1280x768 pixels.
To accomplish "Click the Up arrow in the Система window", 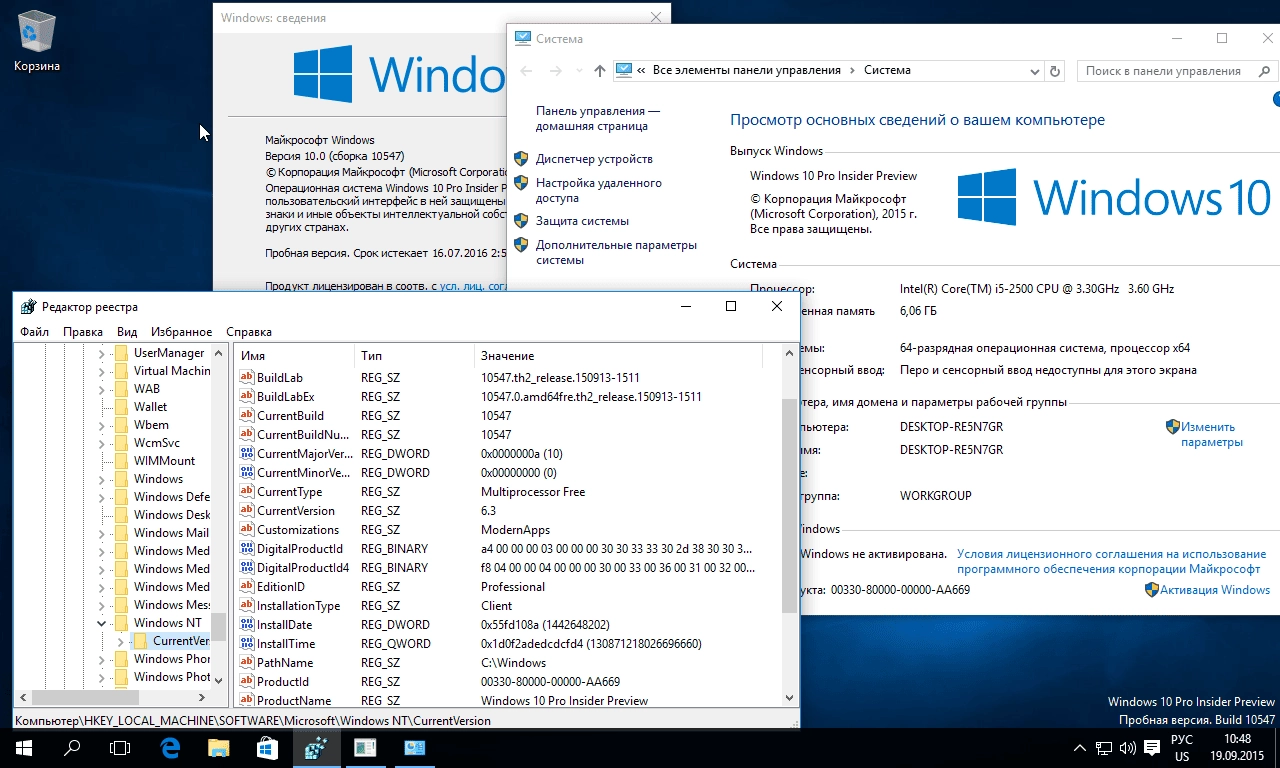I will (x=599, y=71).
